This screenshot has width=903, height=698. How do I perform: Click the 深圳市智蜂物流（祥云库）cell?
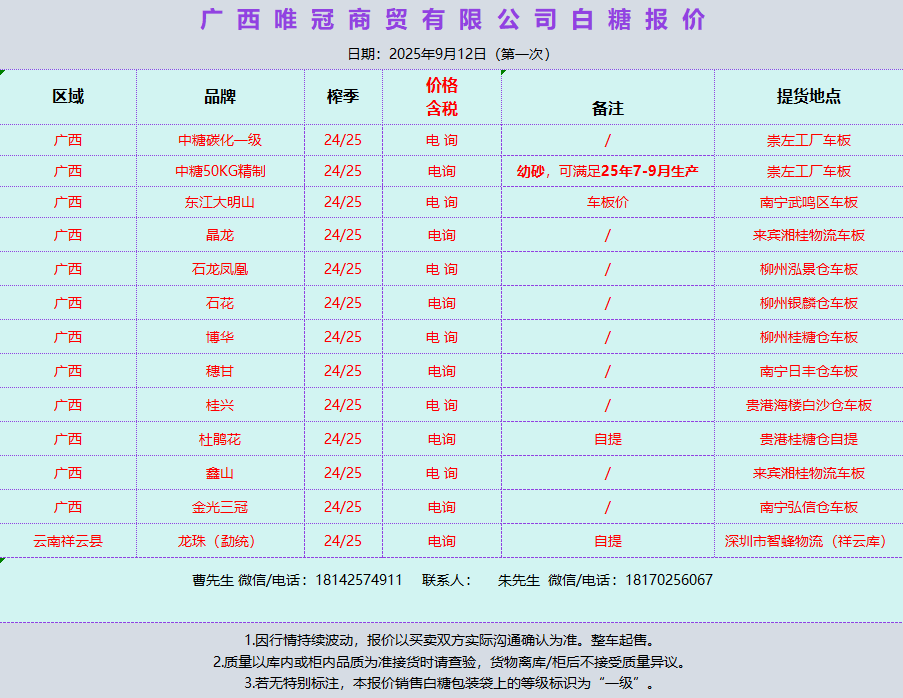coord(808,541)
